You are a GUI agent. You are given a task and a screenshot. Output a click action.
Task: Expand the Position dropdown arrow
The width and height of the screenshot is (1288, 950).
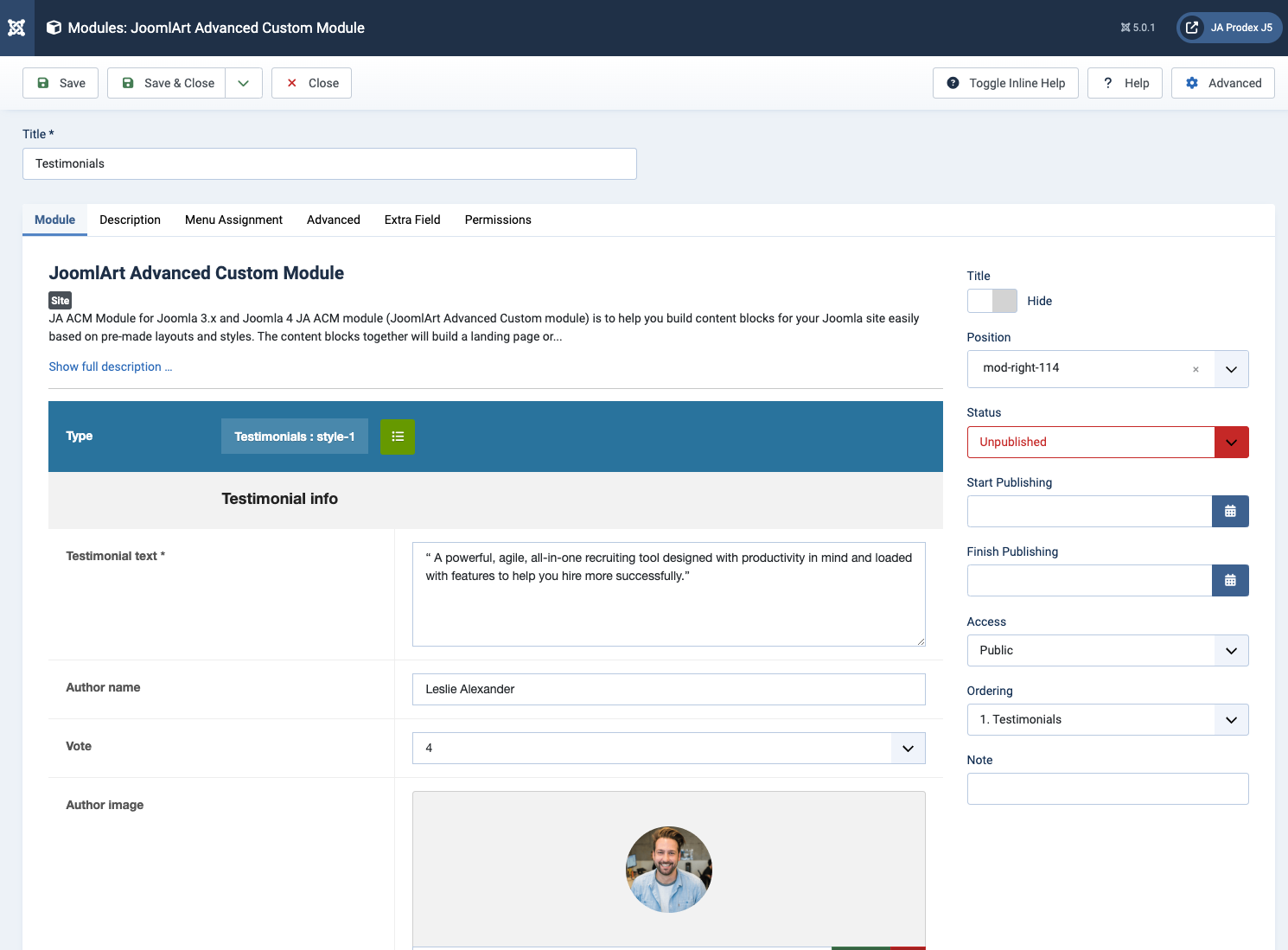click(x=1231, y=369)
